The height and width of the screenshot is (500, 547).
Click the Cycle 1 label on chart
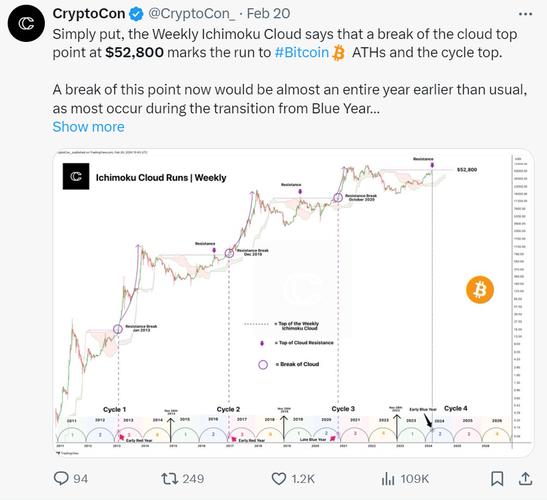(114, 409)
